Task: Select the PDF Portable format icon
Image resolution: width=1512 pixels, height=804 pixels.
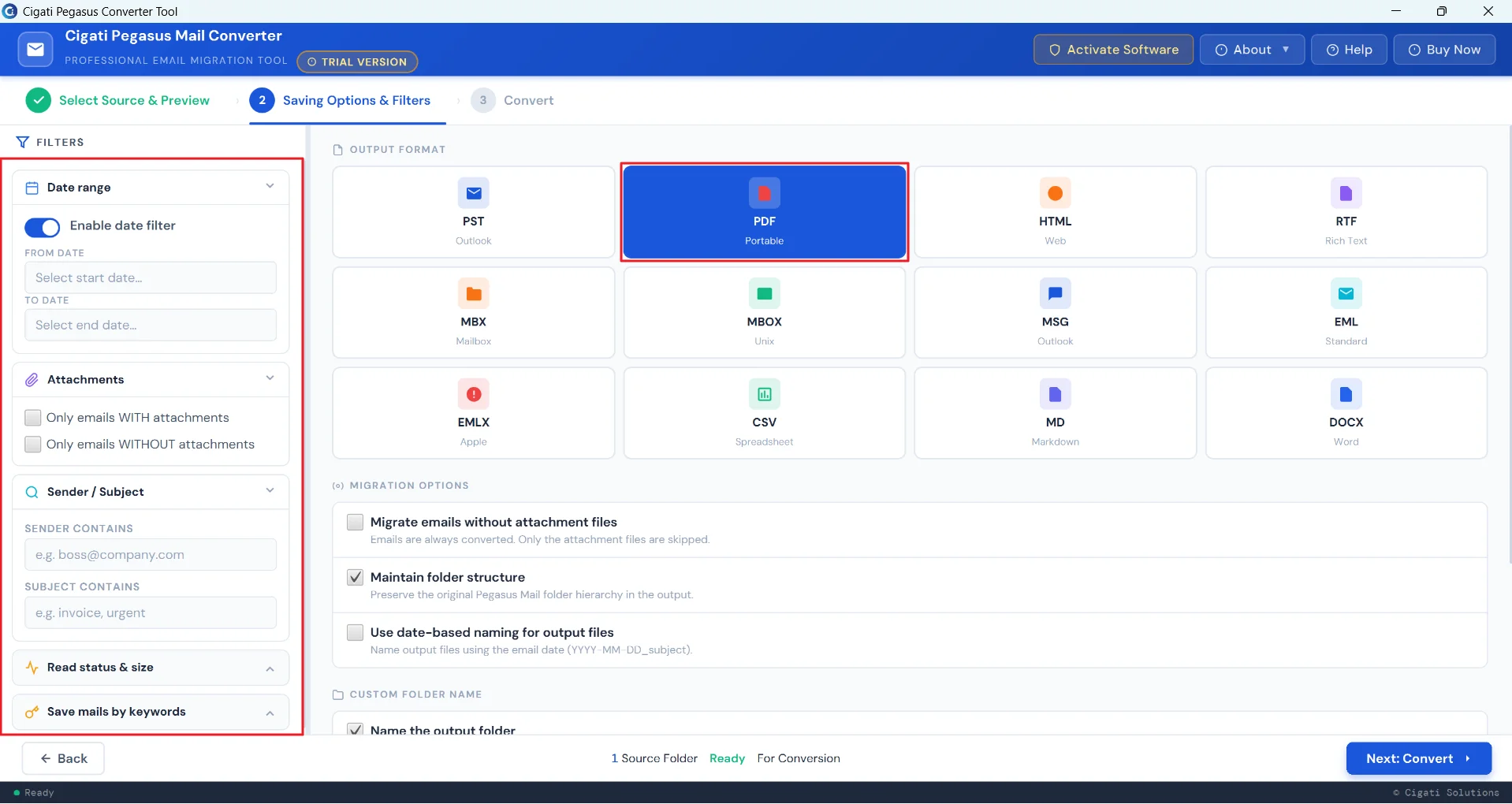Action: (765, 193)
